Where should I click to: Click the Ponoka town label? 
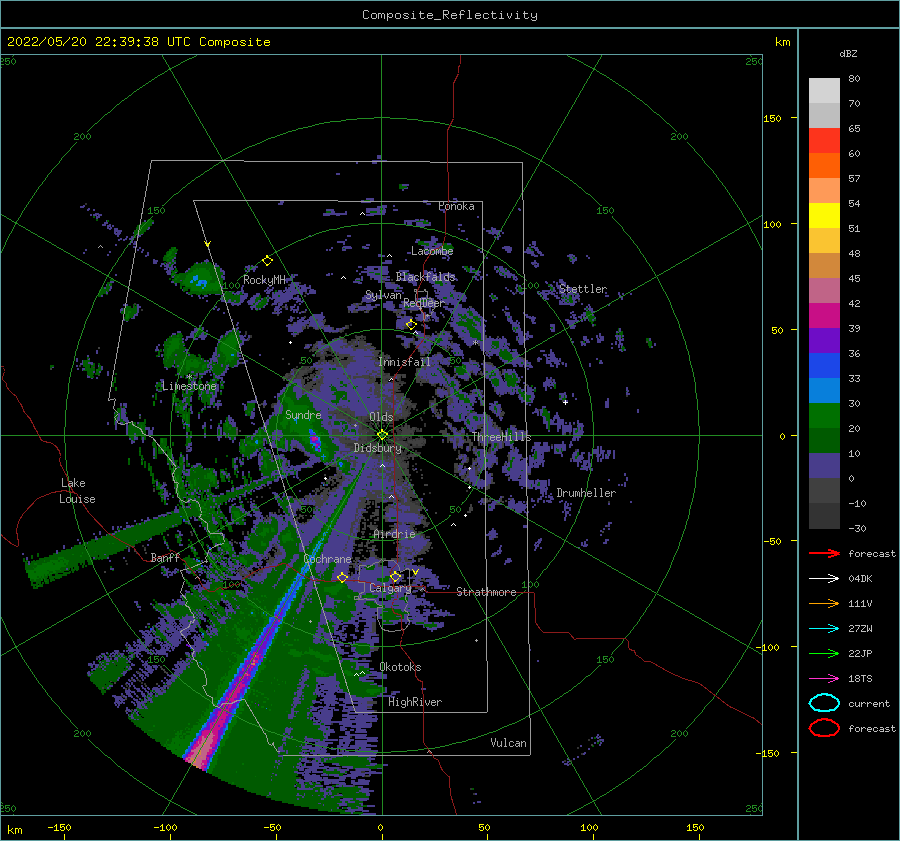(x=456, y=206)
